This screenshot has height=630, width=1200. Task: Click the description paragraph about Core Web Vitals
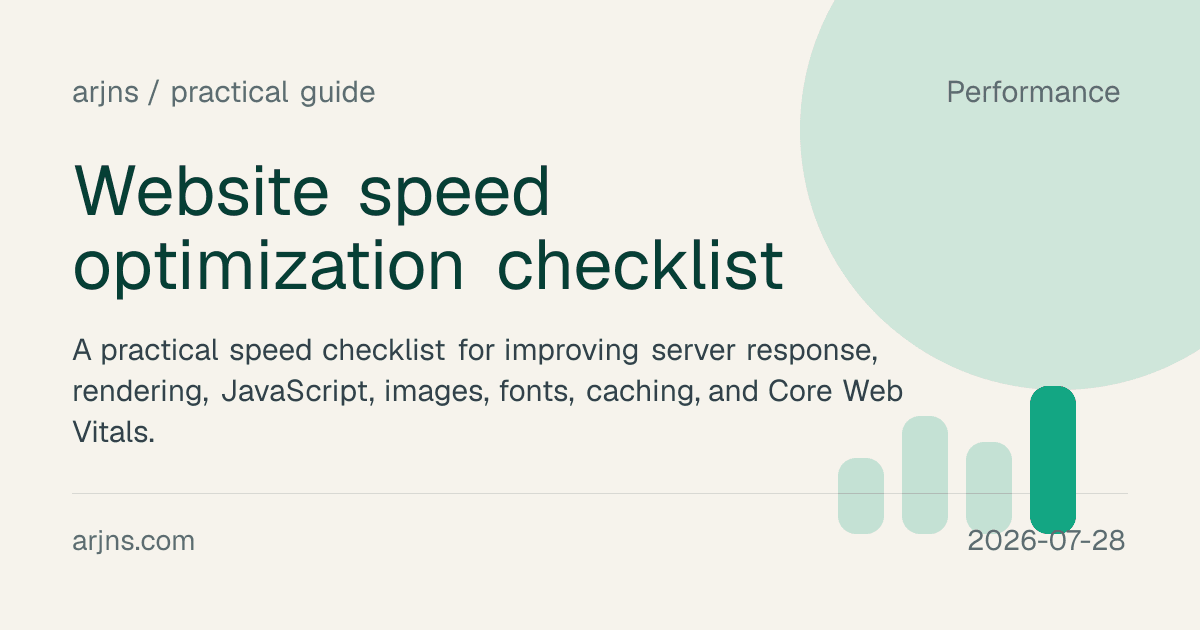[x=489, y=393]
